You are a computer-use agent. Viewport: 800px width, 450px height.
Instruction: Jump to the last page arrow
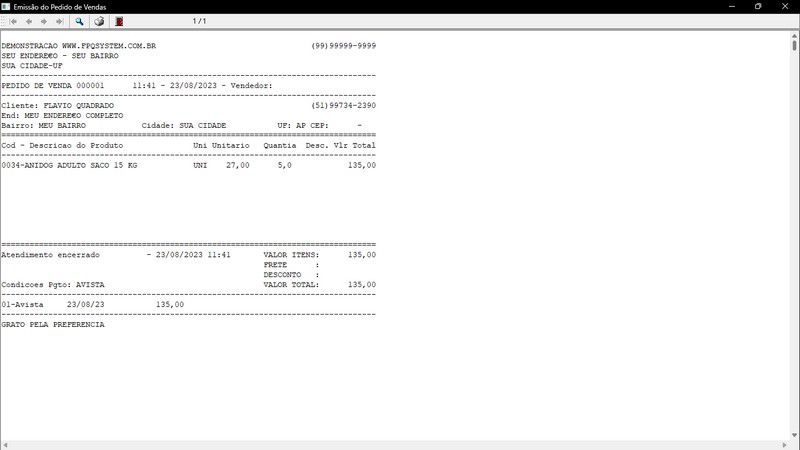[60, 21]
